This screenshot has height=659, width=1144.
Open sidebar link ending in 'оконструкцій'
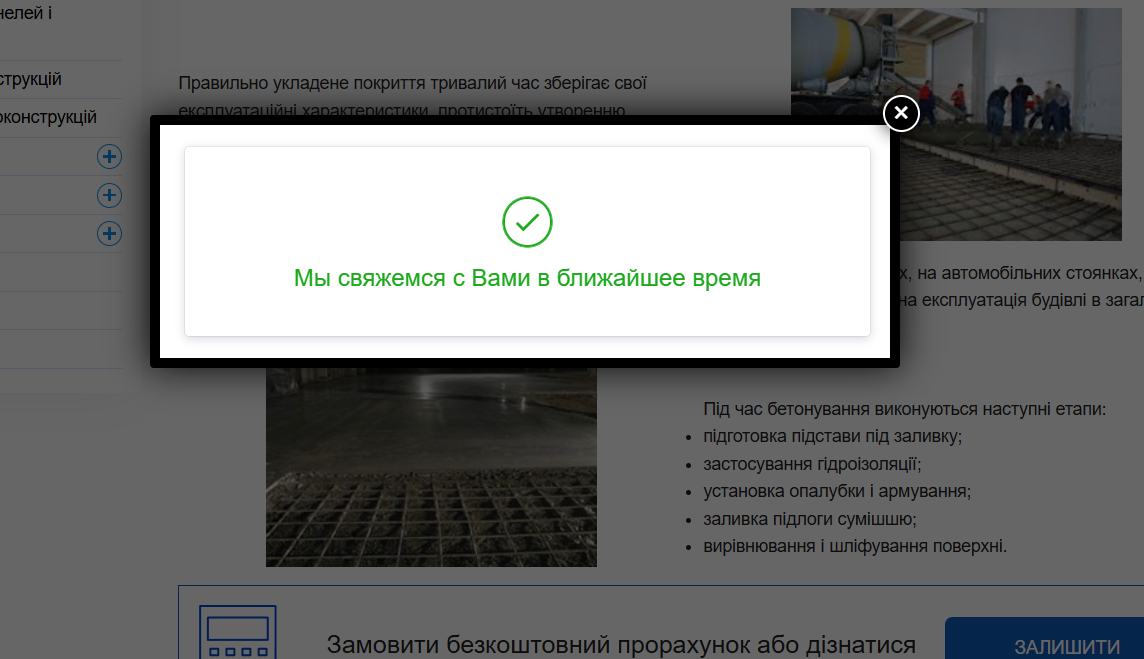click(x=48, y=117)
